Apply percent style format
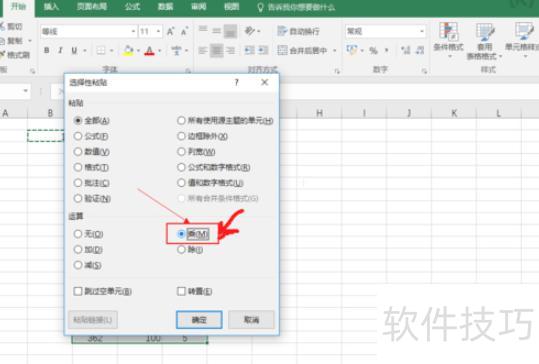The height and width of the screenshot is (364, 539). pos(373,51)
